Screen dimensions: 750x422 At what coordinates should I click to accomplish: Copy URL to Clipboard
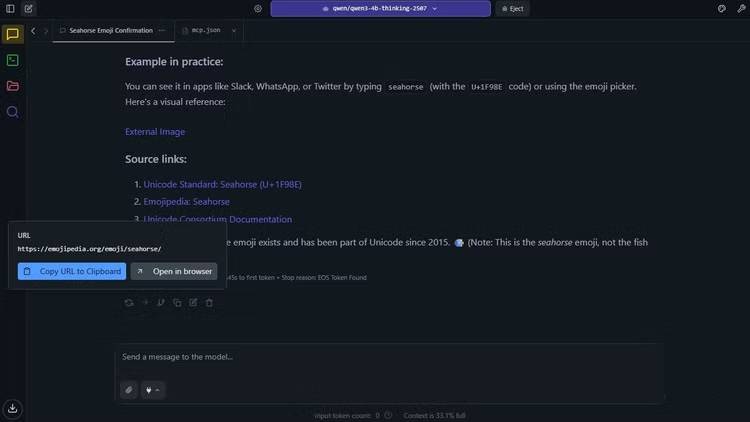[x=72, y=271]
